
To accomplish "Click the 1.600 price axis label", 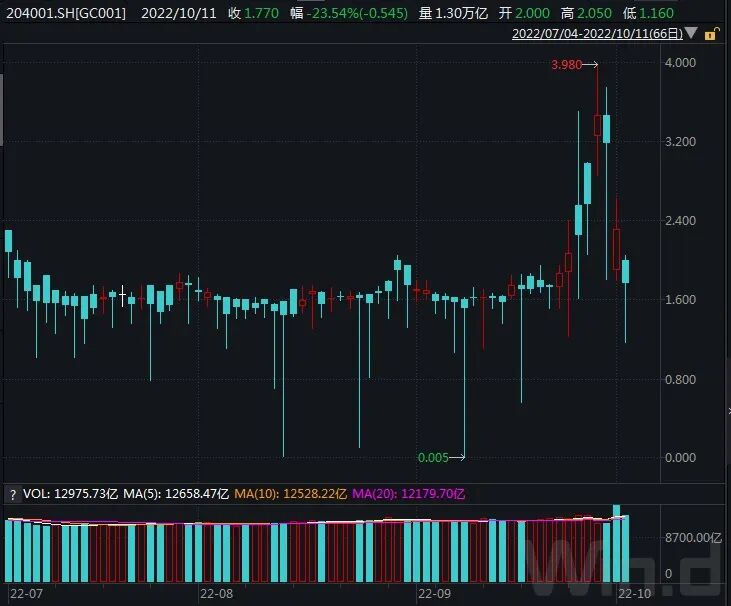I will (x=680, y=300).
